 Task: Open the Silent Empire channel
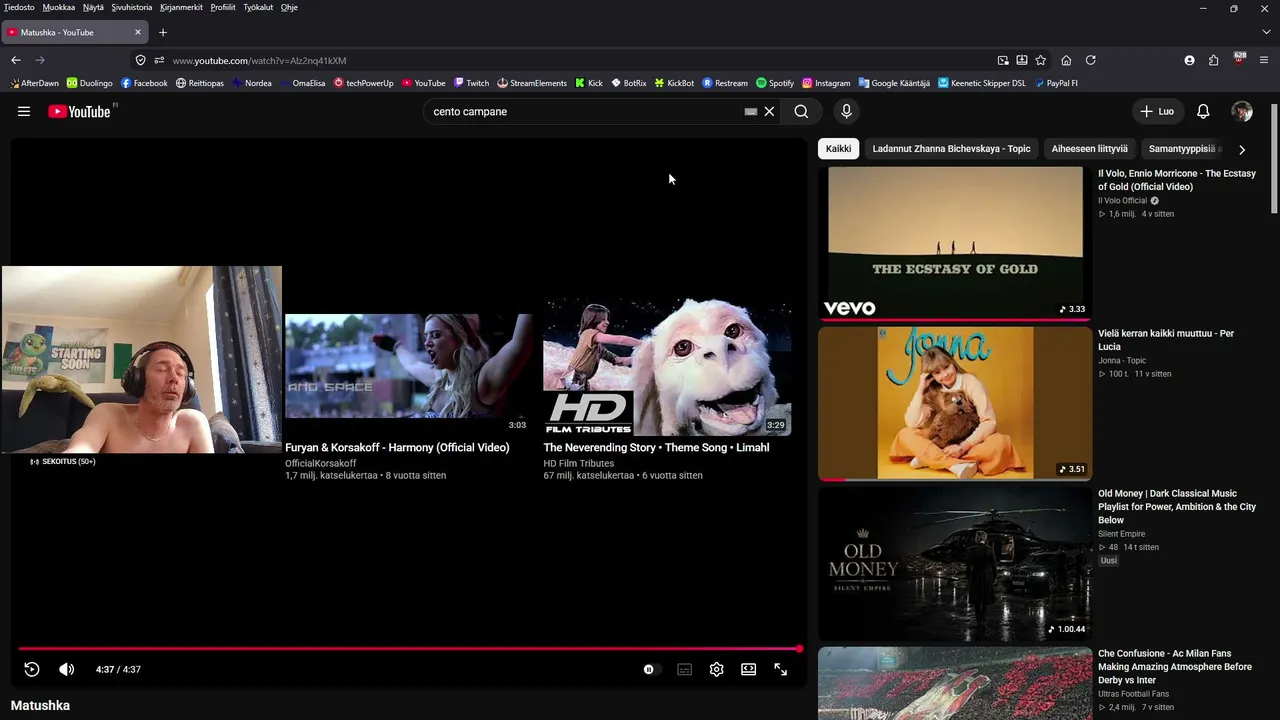[1121, 534]
